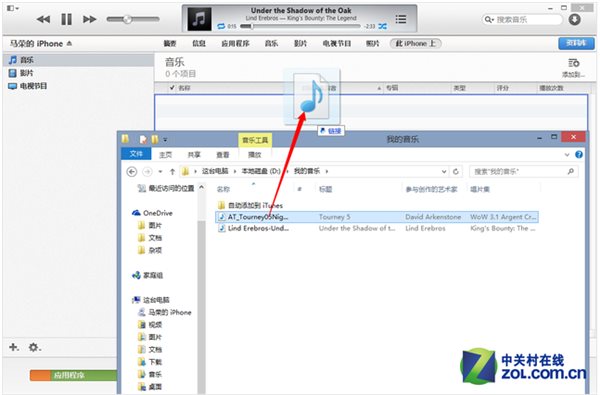Open 桌面 folder in navigation pane

(150, 387)
